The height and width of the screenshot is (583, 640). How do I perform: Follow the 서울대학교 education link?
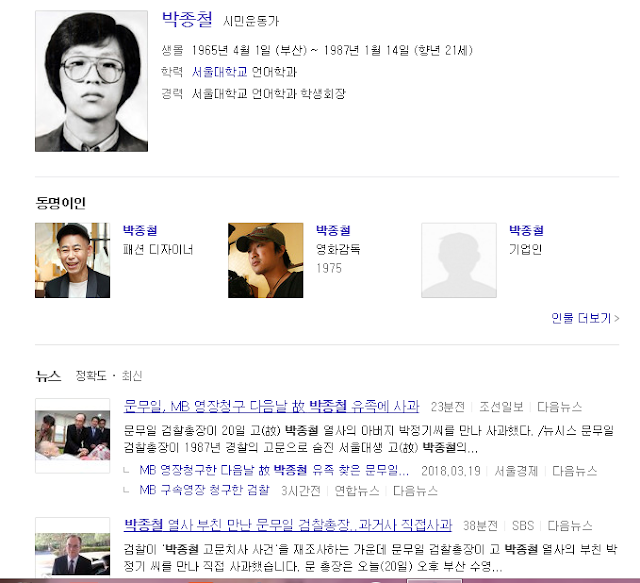pyautogui.click(x=220, y=72)
